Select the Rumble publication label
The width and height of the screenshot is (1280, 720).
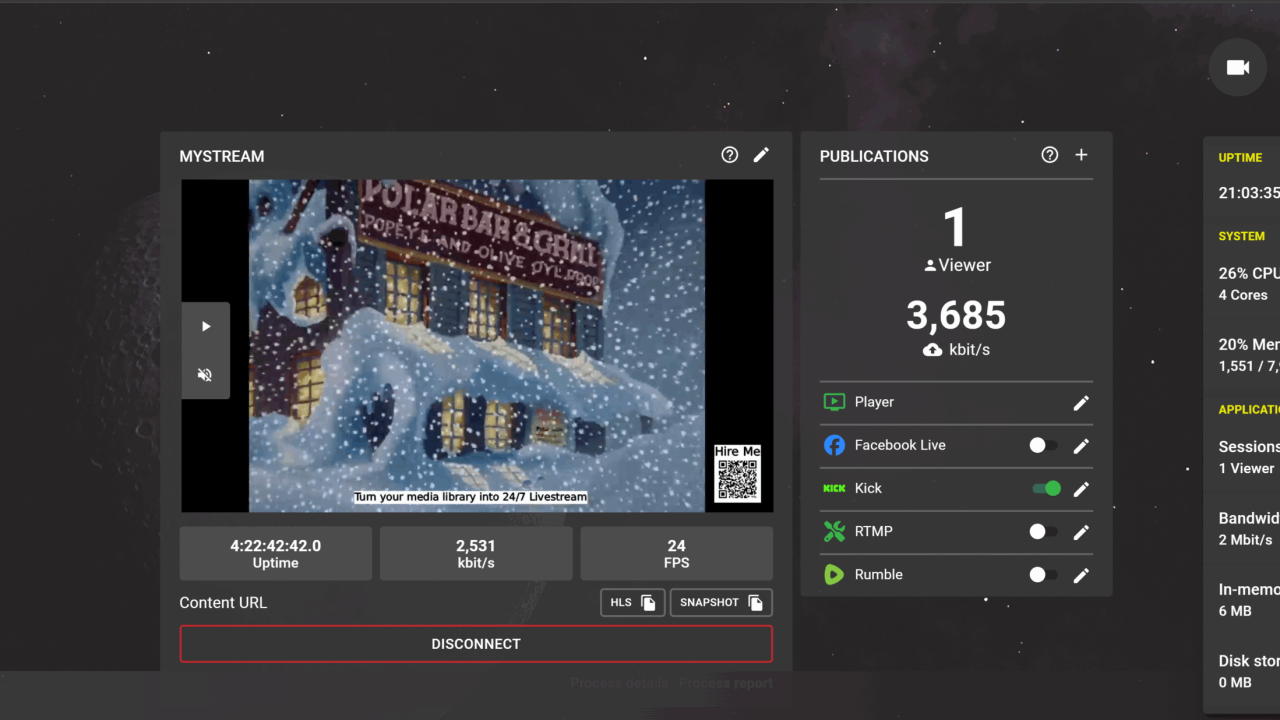(879, 574)
